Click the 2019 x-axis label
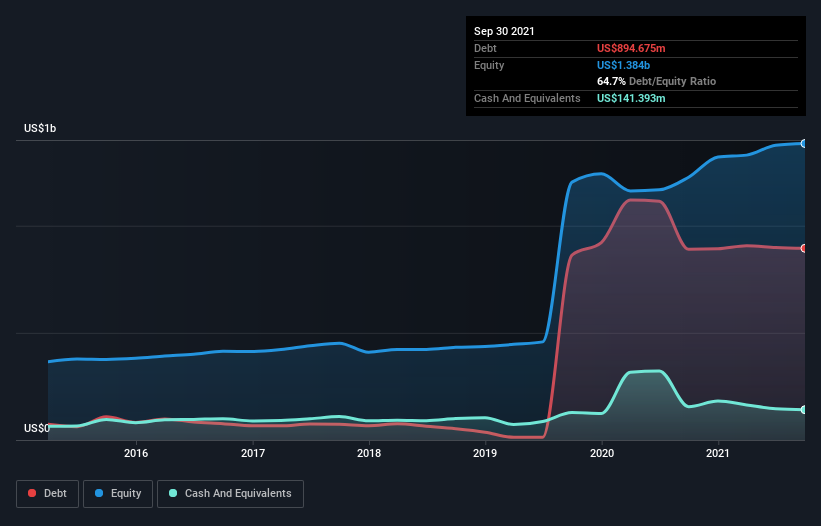The width and height of the screenshot is (821, 526). (x=485, y=453)
